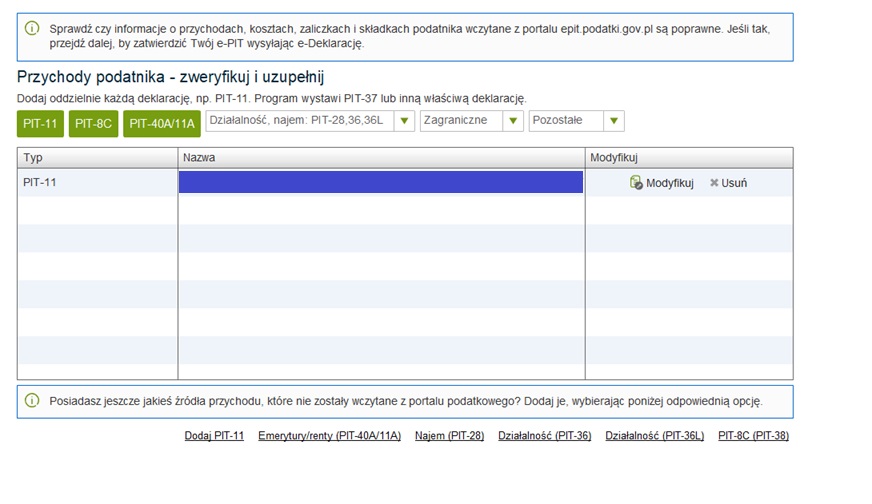This screenshot has width=872, height=504.
Task: Open the Emerytury/renty (PIT-40A/11A) link
Action: [x=329, y=436]
